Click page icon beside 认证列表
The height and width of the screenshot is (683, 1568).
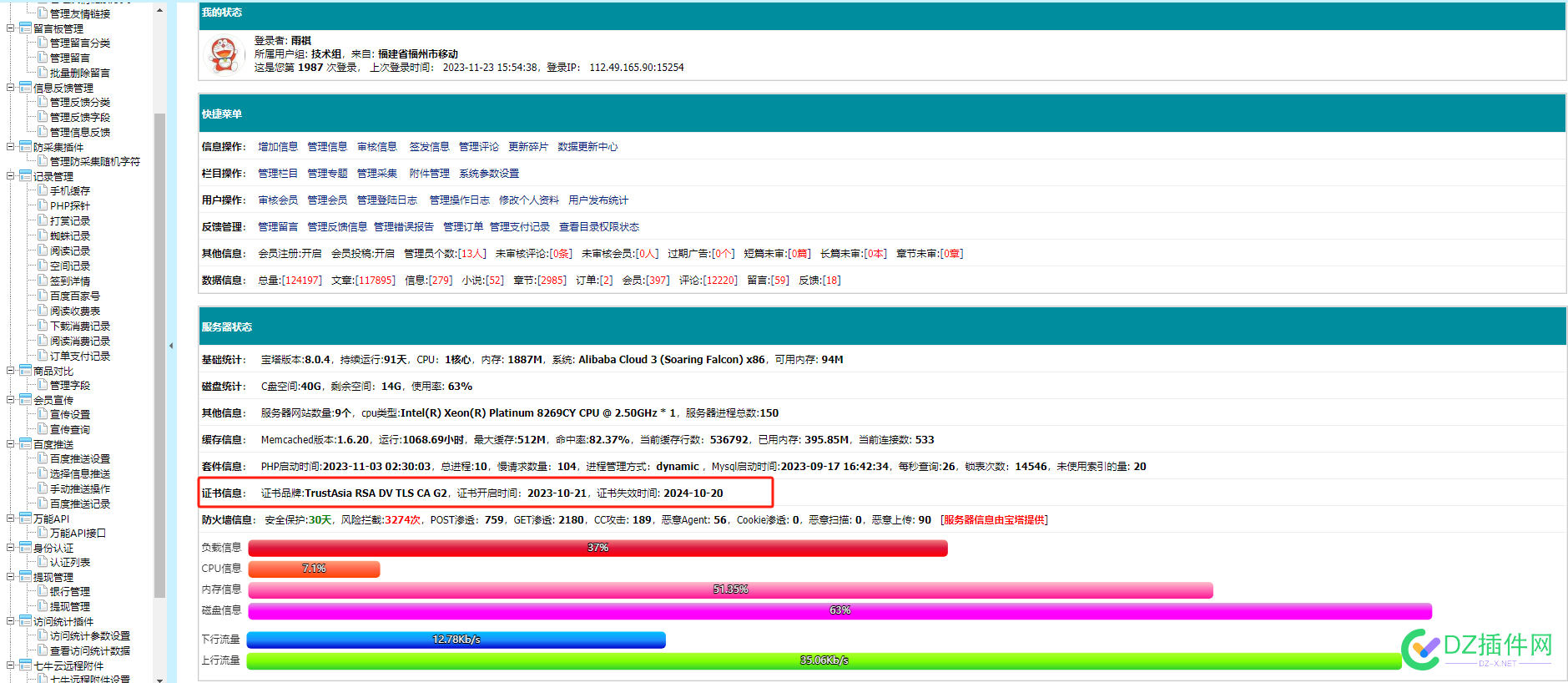pyautogui.click(x=43, y=562)
